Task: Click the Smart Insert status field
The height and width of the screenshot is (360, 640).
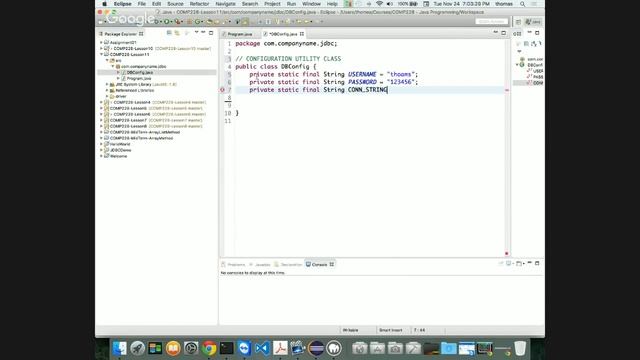Action: click(391, 330)
